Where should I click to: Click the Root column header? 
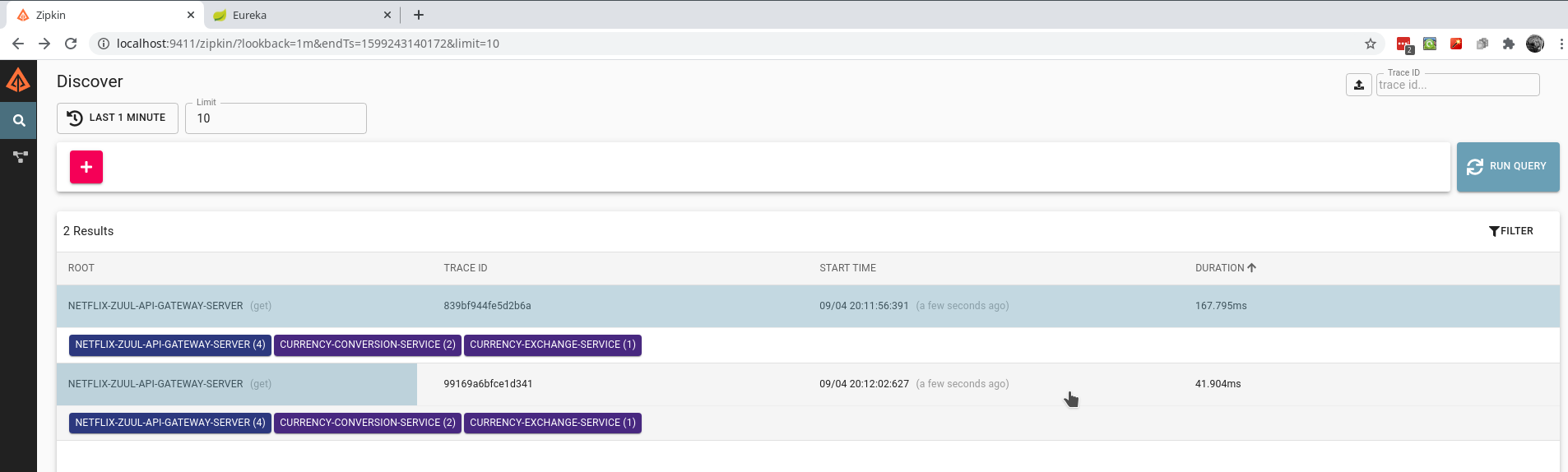[81, 268]
